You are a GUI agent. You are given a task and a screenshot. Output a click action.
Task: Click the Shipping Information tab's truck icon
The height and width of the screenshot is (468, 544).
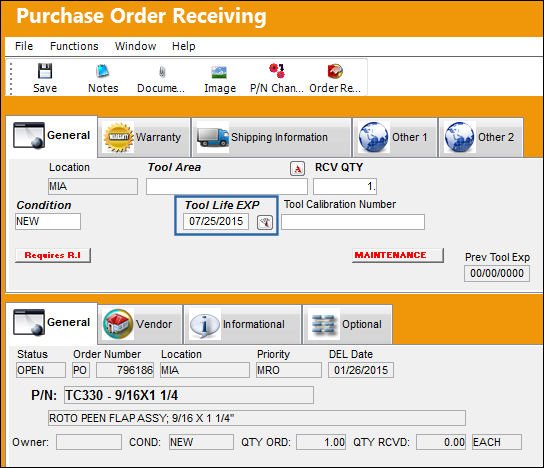tap(213, 137)
